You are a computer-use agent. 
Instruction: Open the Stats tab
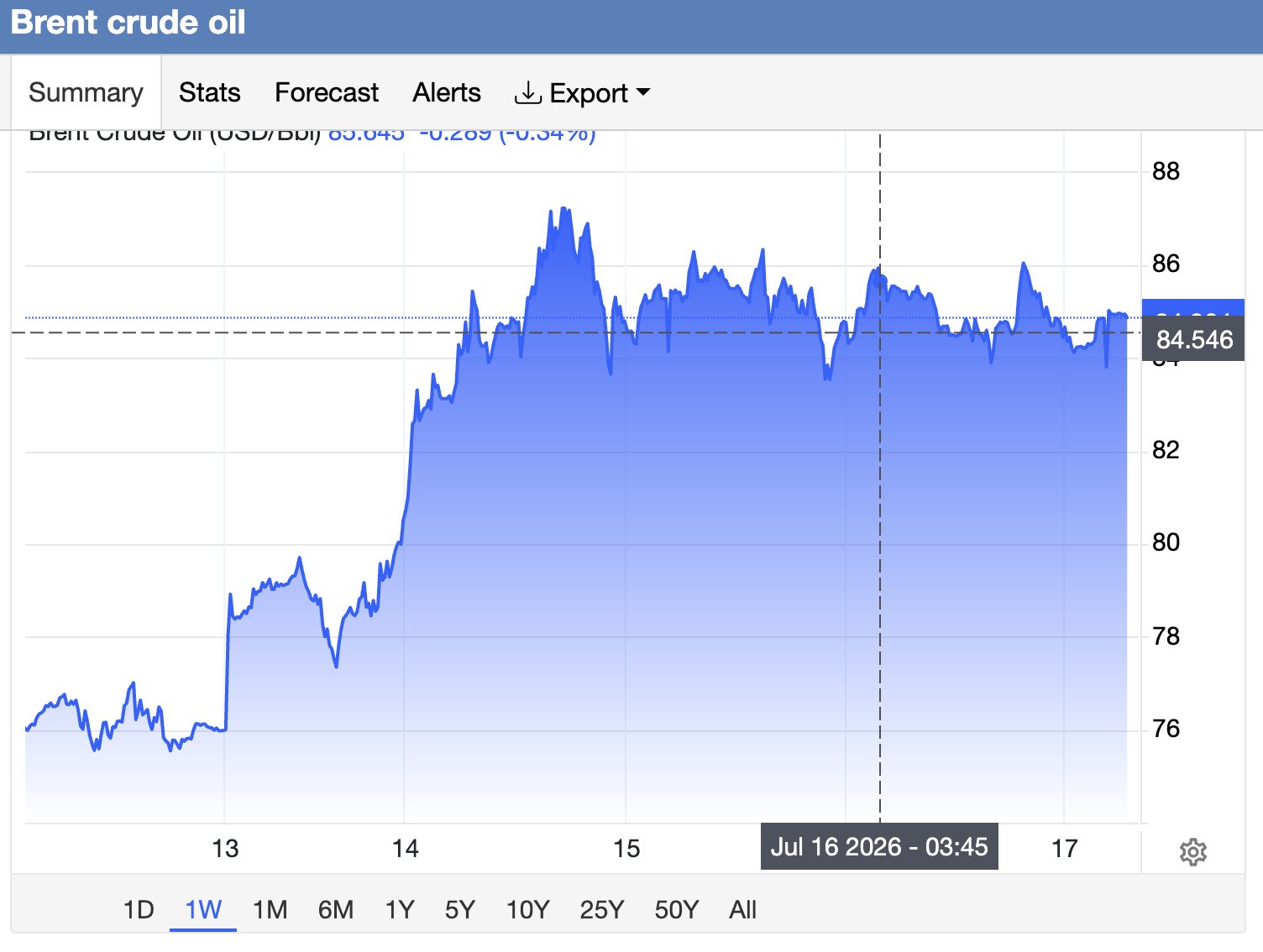210,92
